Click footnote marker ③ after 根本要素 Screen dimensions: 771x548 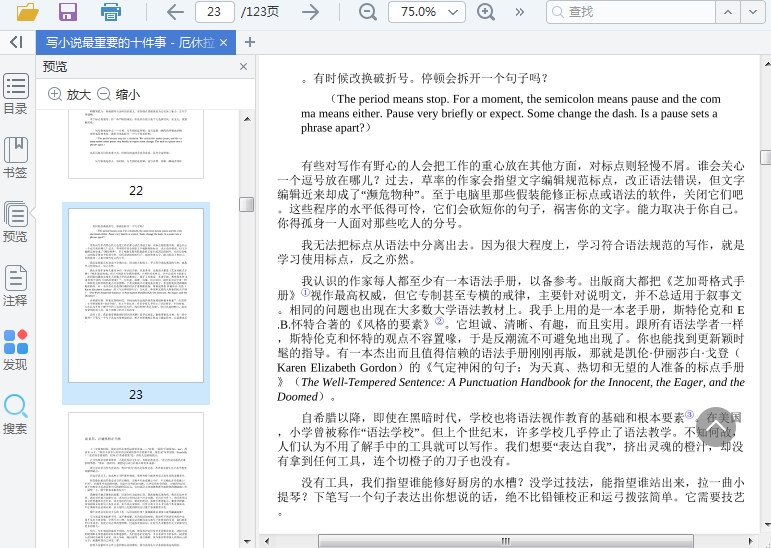point(689,415)
